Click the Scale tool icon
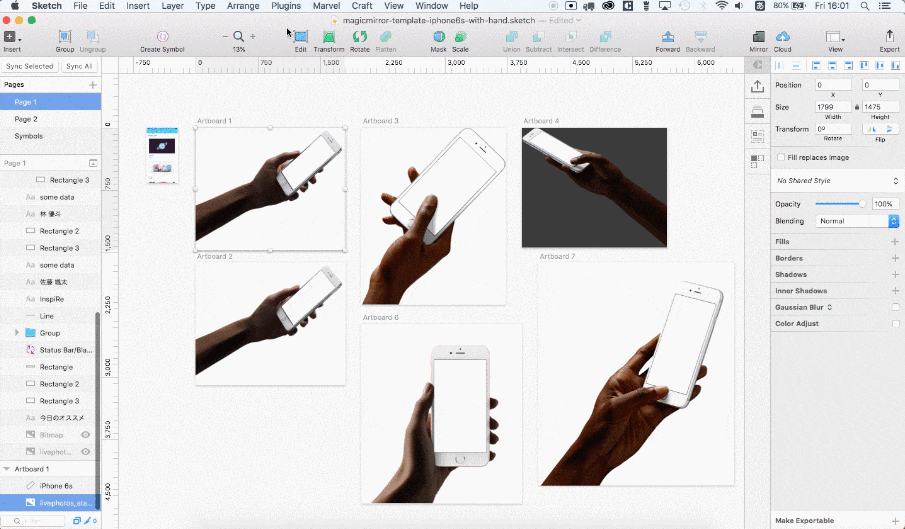The width and height of the screenshot is (905, 529). 460,37
